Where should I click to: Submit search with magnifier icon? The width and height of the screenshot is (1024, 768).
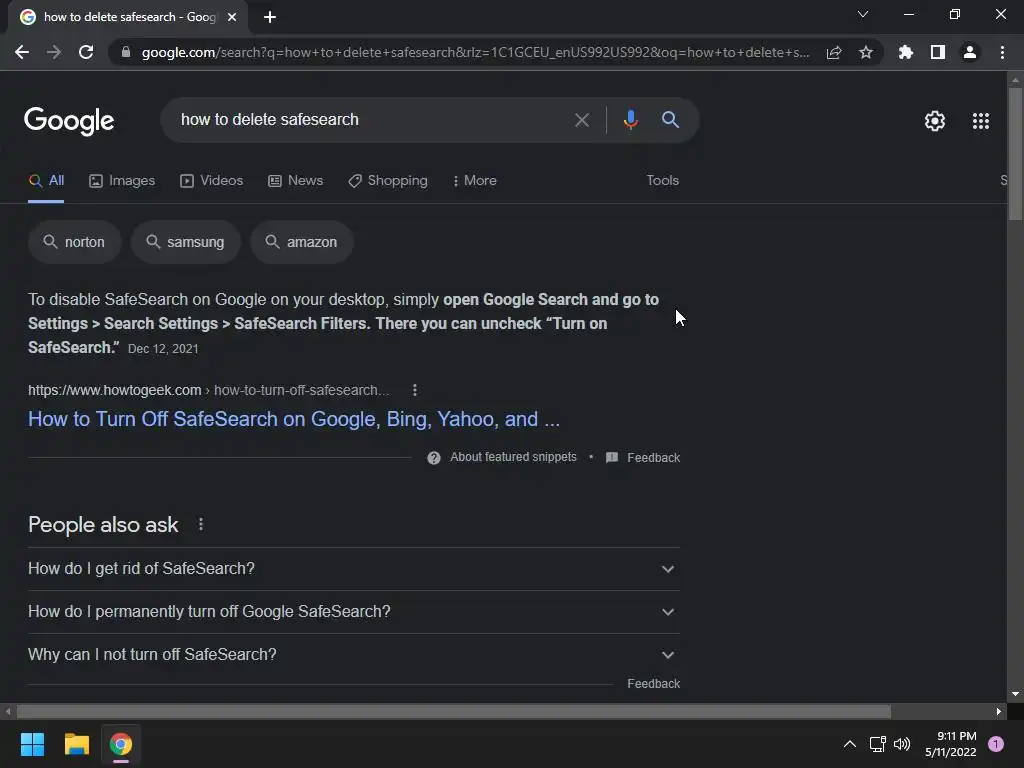pos(671,120)
